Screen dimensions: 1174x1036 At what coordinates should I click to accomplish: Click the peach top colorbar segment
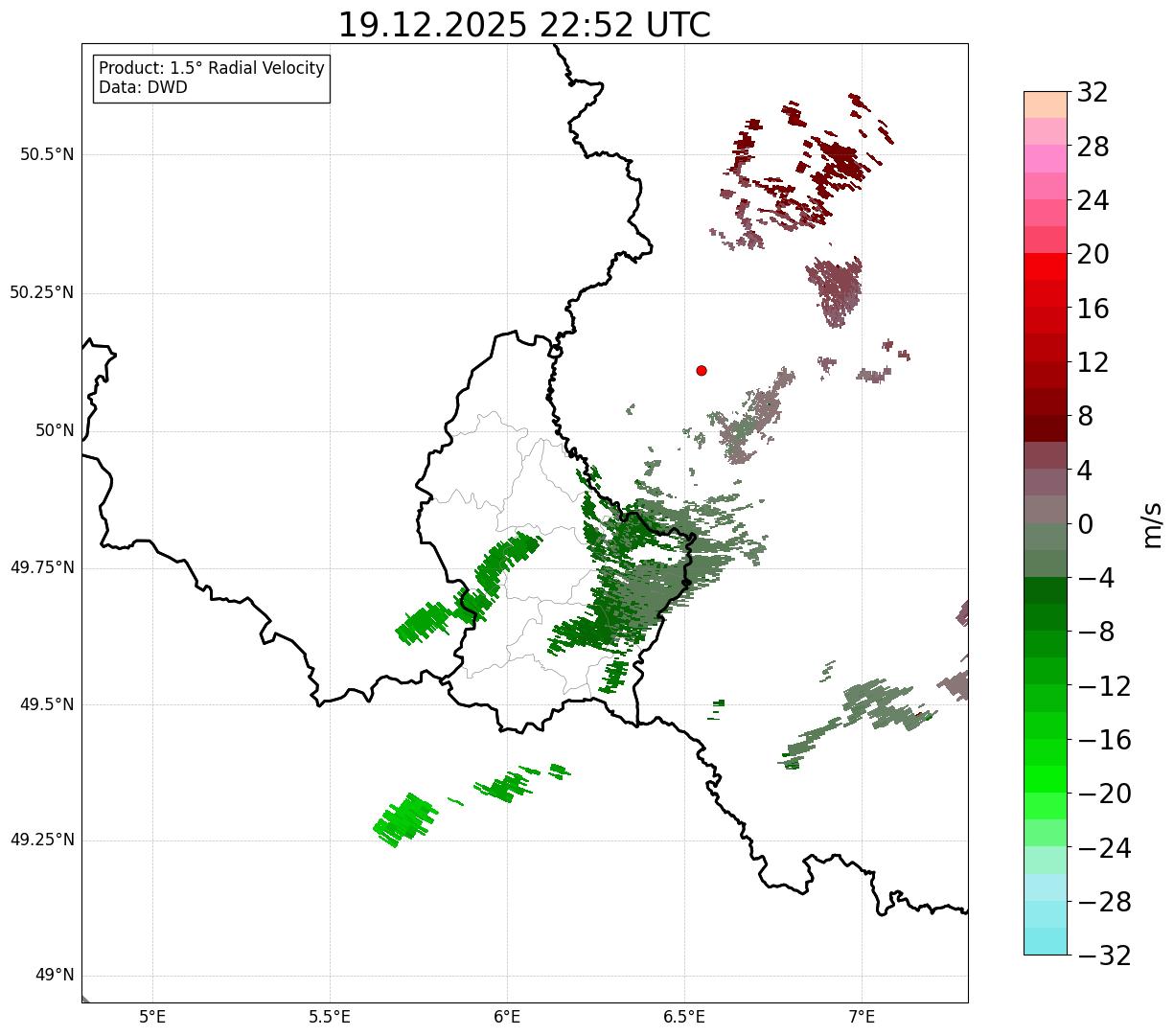(x=1046, y=104)
